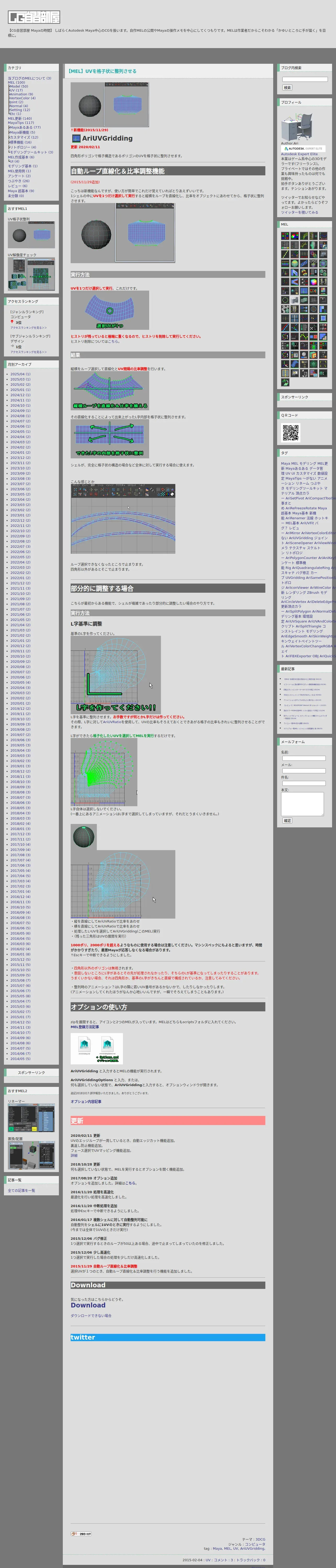Image resolution: width=336 pixels, height=1568 pixels.
Task: Click the 本文 message textarea
Action: (303, 804)
